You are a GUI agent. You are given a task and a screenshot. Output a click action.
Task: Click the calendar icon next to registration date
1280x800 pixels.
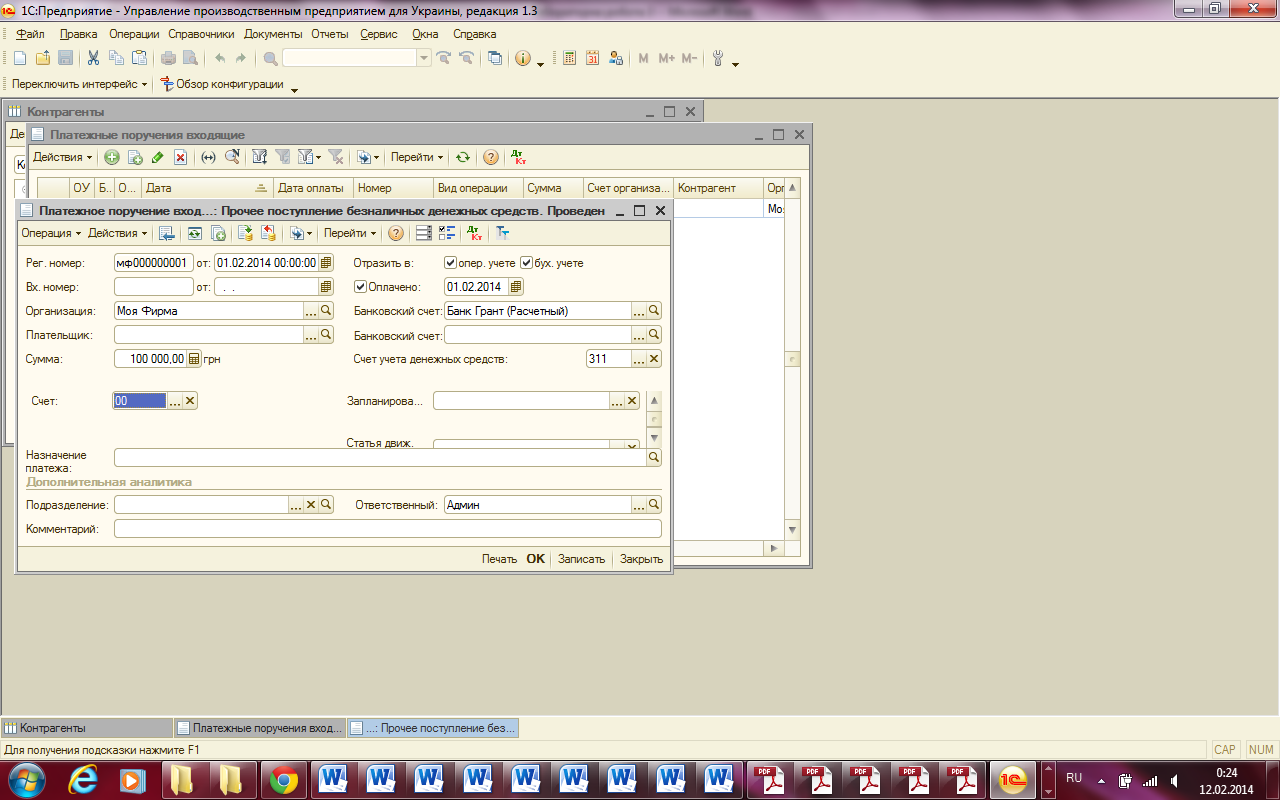[325, 263]
